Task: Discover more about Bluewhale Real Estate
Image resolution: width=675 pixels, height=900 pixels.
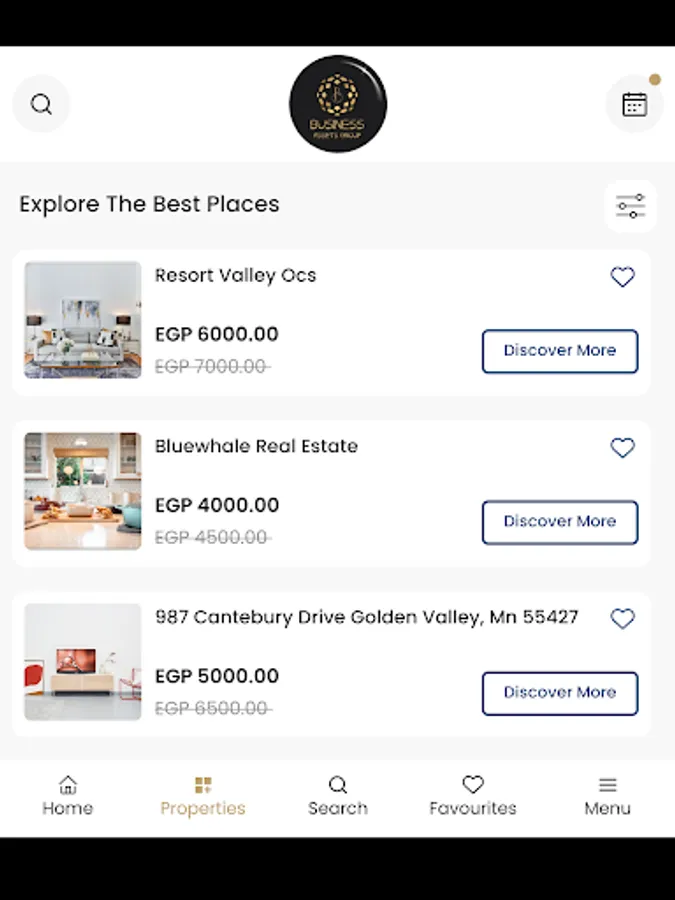Action: coord(559,522)
